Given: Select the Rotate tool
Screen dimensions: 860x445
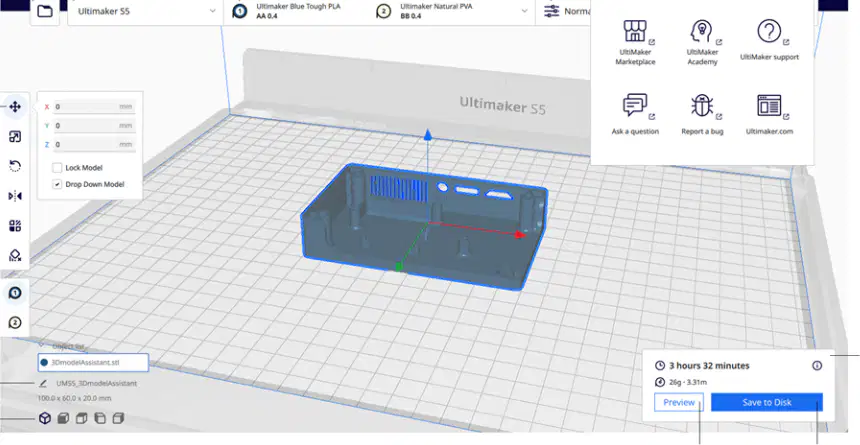Looking at the screenshot, I should click(x=15, y=166).
